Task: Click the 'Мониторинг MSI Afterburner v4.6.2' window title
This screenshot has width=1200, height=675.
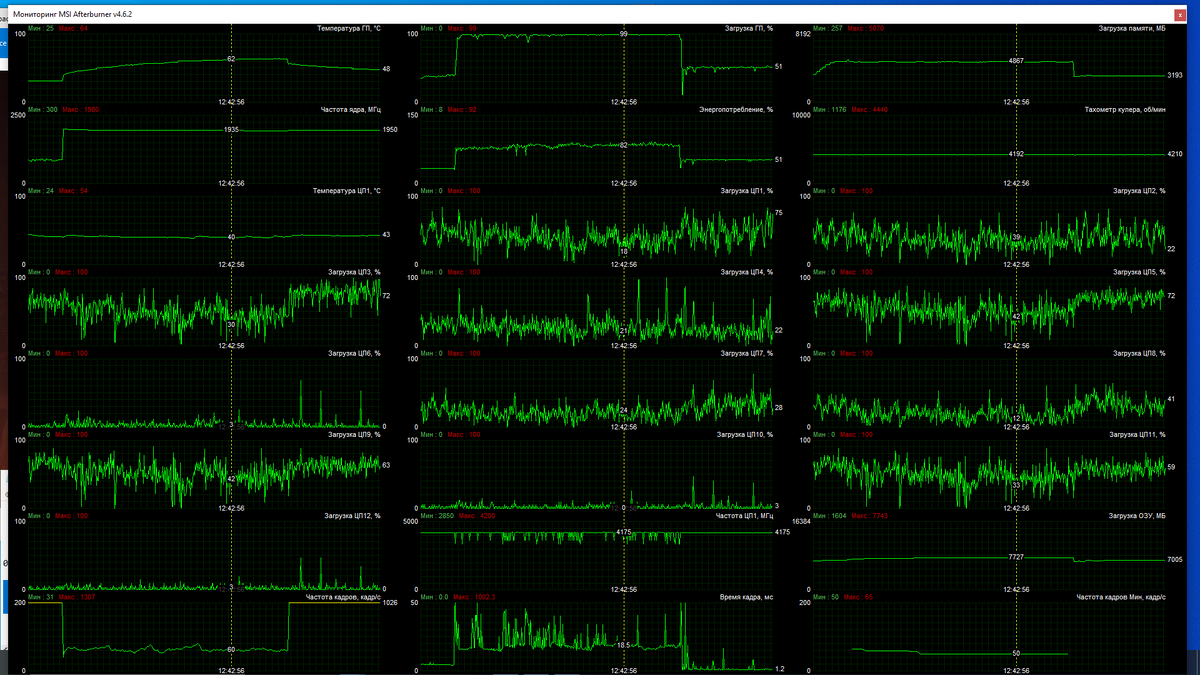Action: [72, 14]
